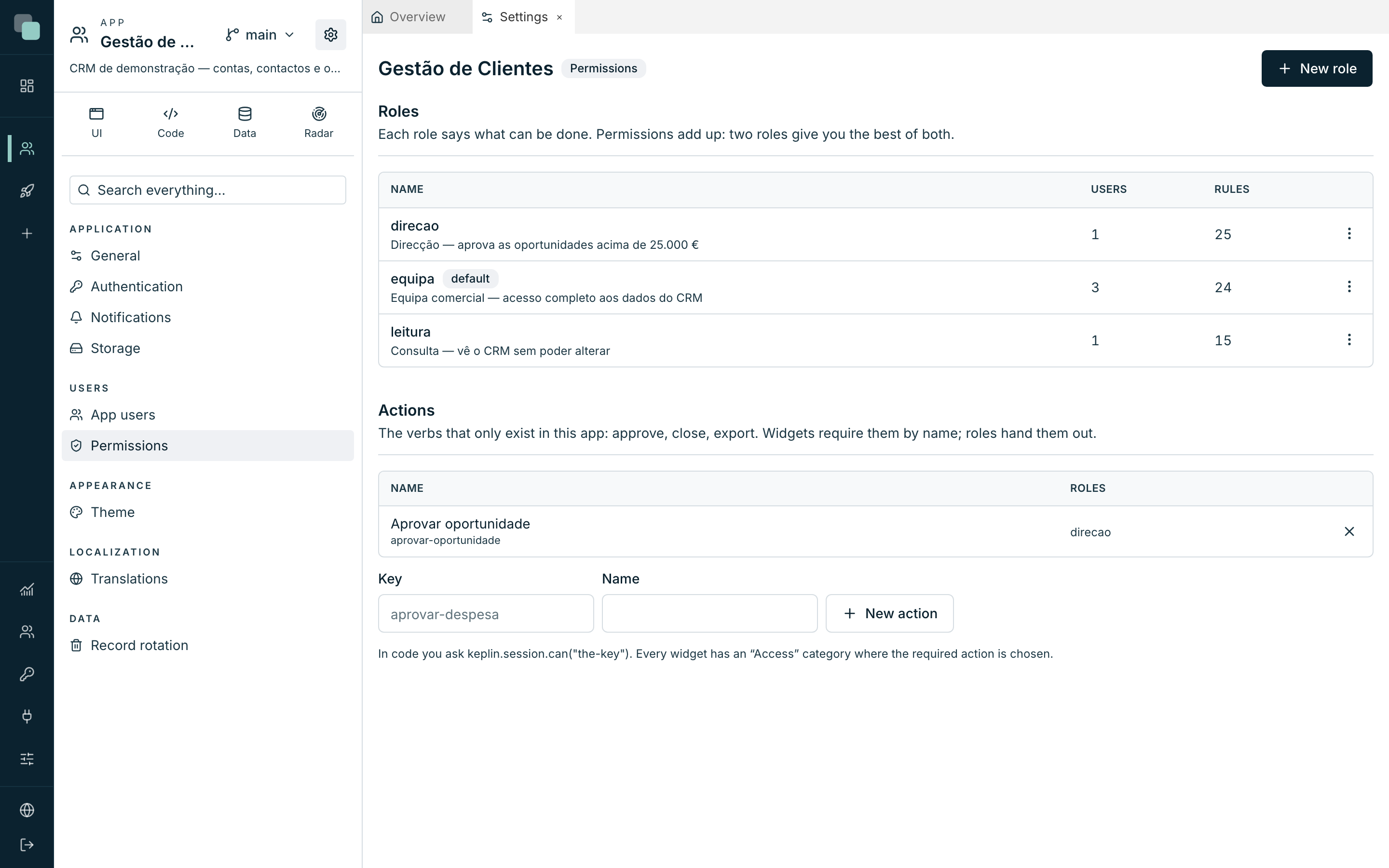This screenshot has width=1389, height=868.
Task: Click the leitura role name
Action: [x=410, y=332]
